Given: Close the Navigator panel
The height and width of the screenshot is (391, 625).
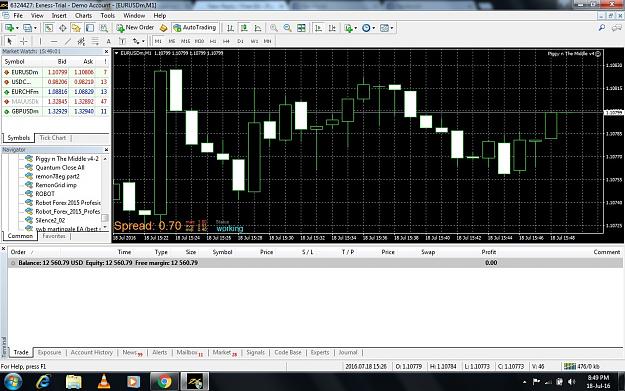Looking at the screenshot, I should (106, 150).
